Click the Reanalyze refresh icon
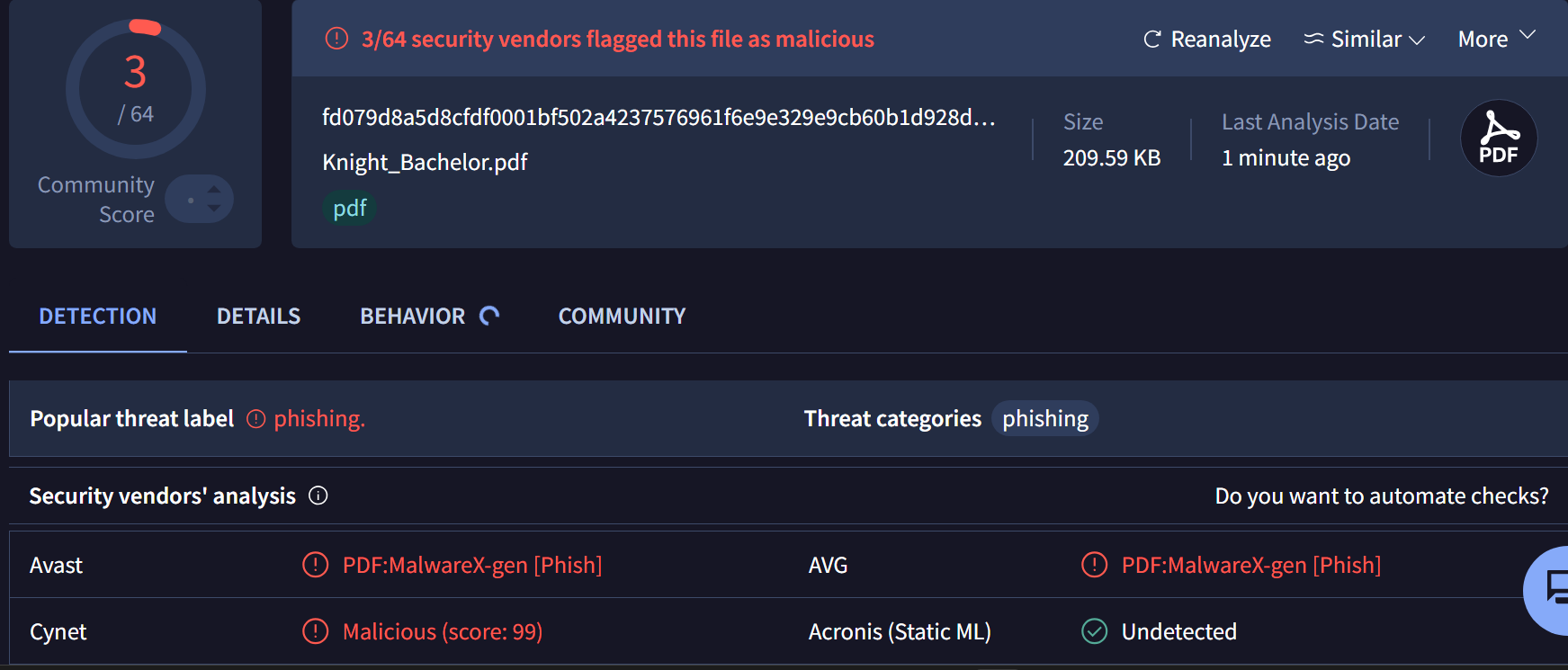1568x670 pixels. point(1151,40)
